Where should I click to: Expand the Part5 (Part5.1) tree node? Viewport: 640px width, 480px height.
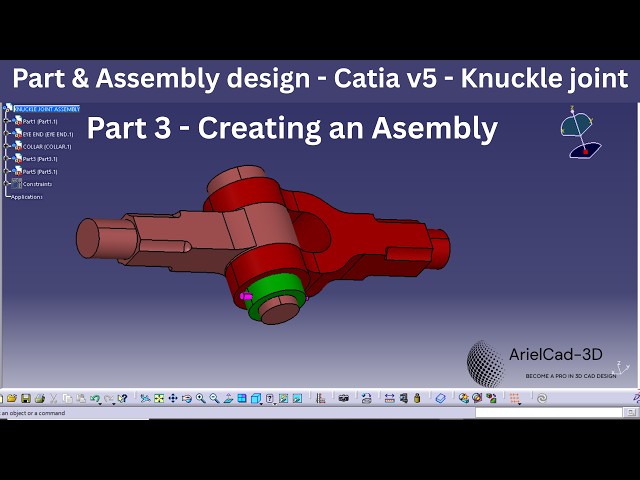tap(6, 171)
